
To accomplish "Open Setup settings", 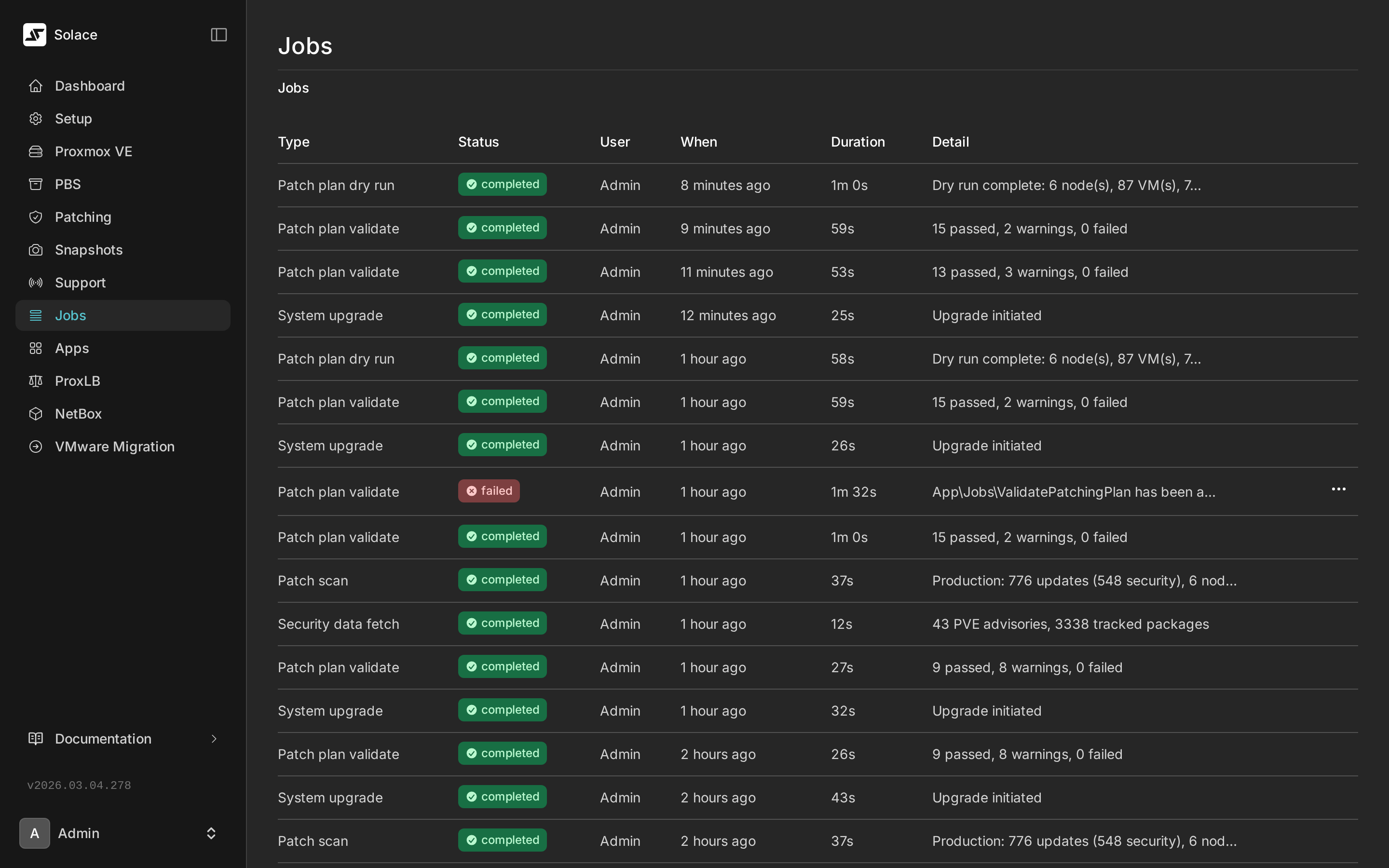I will (x=73, y=118).
